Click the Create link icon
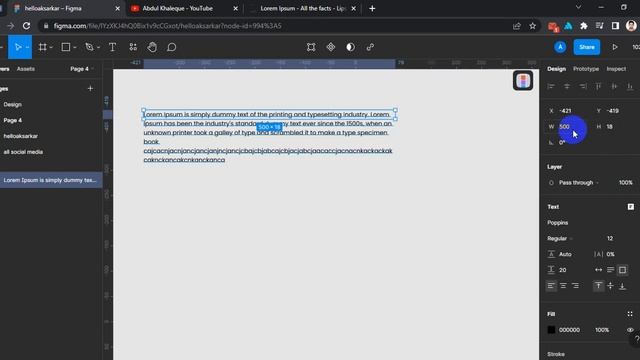Screen dimensions: 640x360 click(x=370, y=47)
